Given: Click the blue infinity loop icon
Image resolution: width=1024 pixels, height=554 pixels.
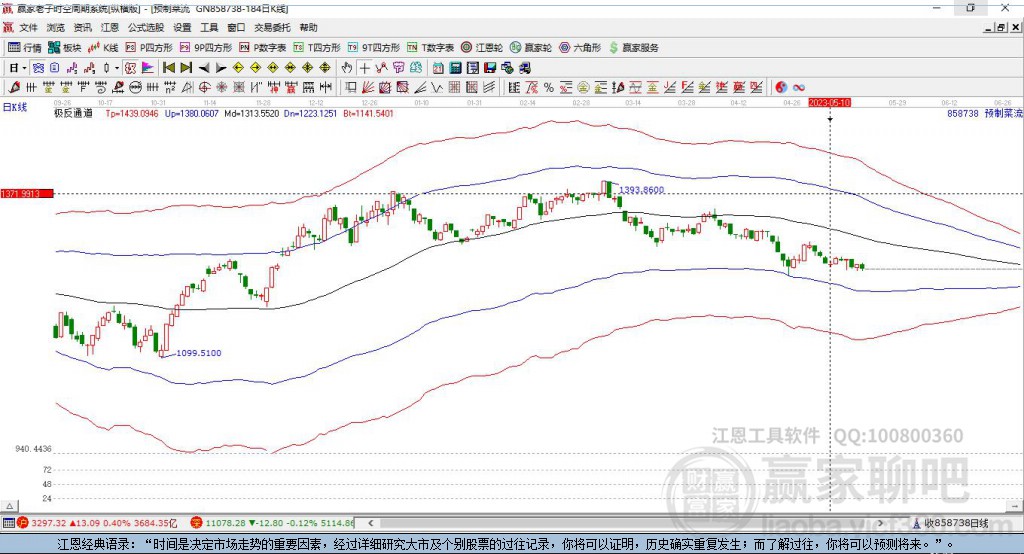Looking at the screenshot, I should (799, 88).
